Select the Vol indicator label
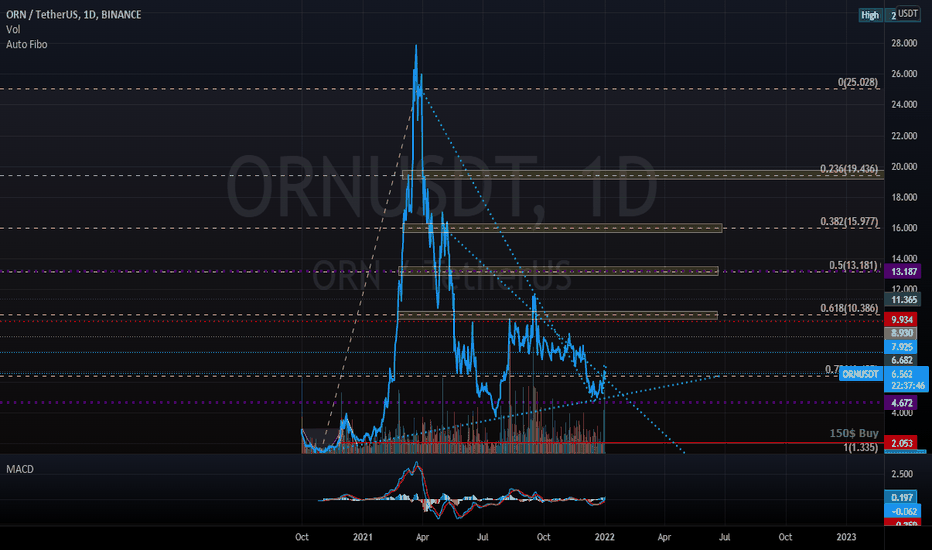The height and width of the screenshot is (550, 932). [x=13, y=29]
